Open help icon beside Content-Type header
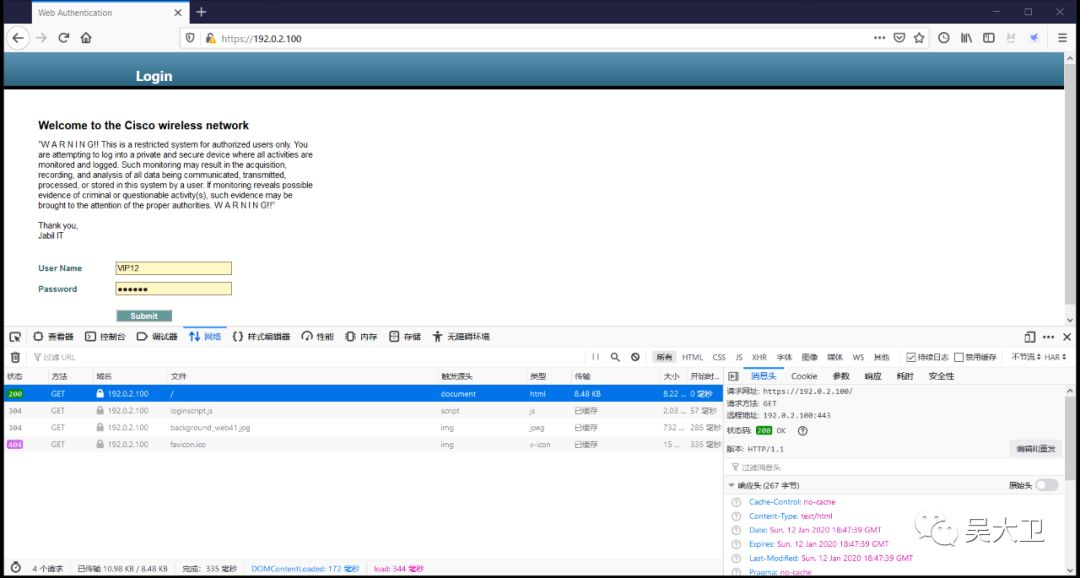The width and height of the screenshot is (1080, 578). [736, 516]
